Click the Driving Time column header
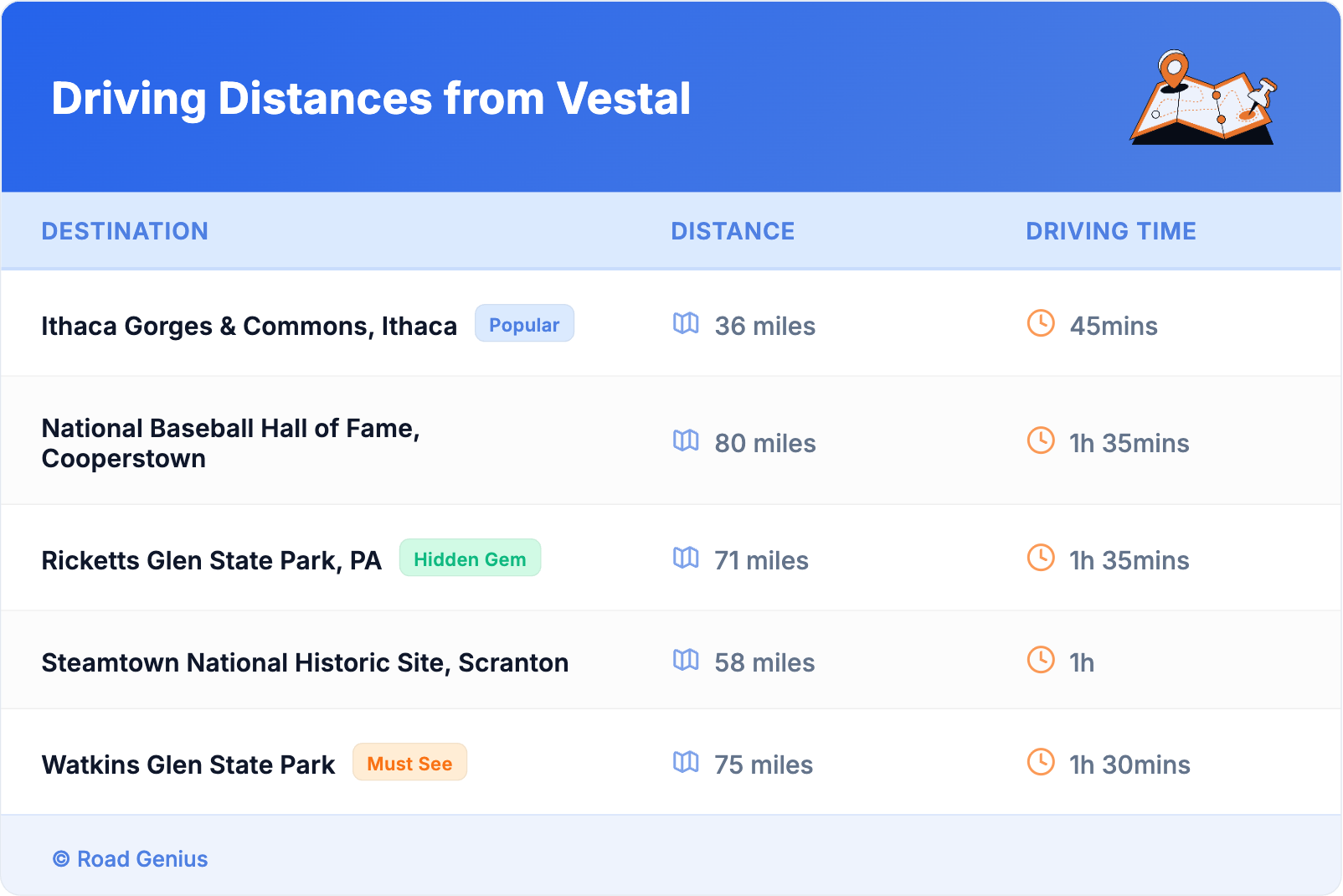Image resolution: width=1343 pixels, height=896 pixels. coord(1110,231)
